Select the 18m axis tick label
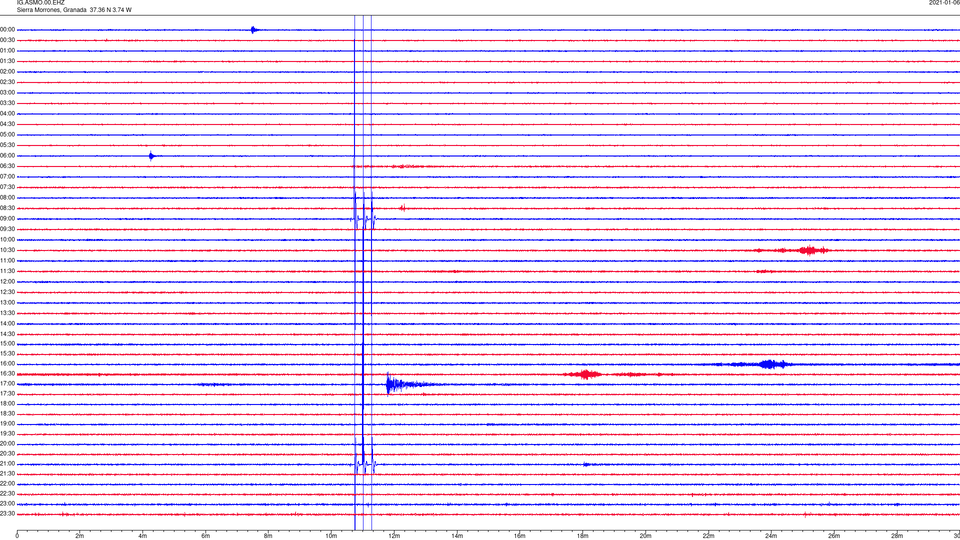Image resolution: width=960 pixels, height=540 pixels. click(582, 536)
